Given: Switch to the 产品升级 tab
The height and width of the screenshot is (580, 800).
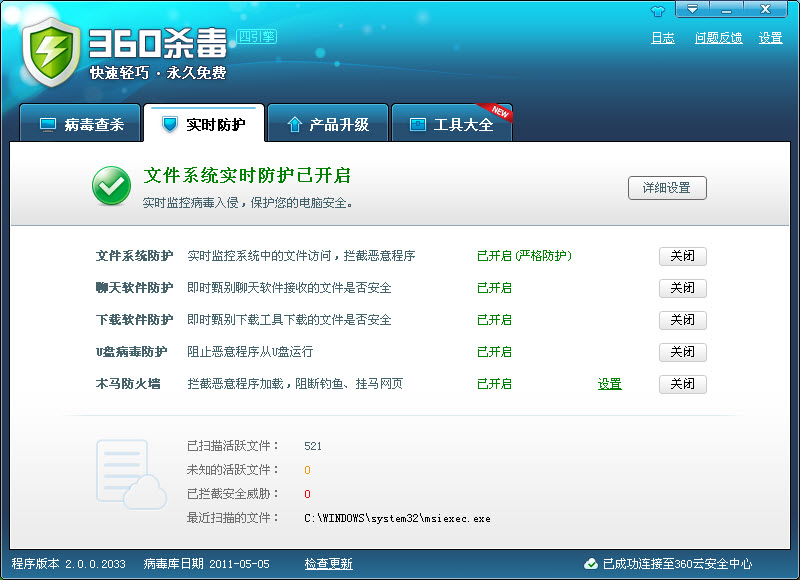Looking at the screenshot, I should pyautogui.click(x=328, y=123).
